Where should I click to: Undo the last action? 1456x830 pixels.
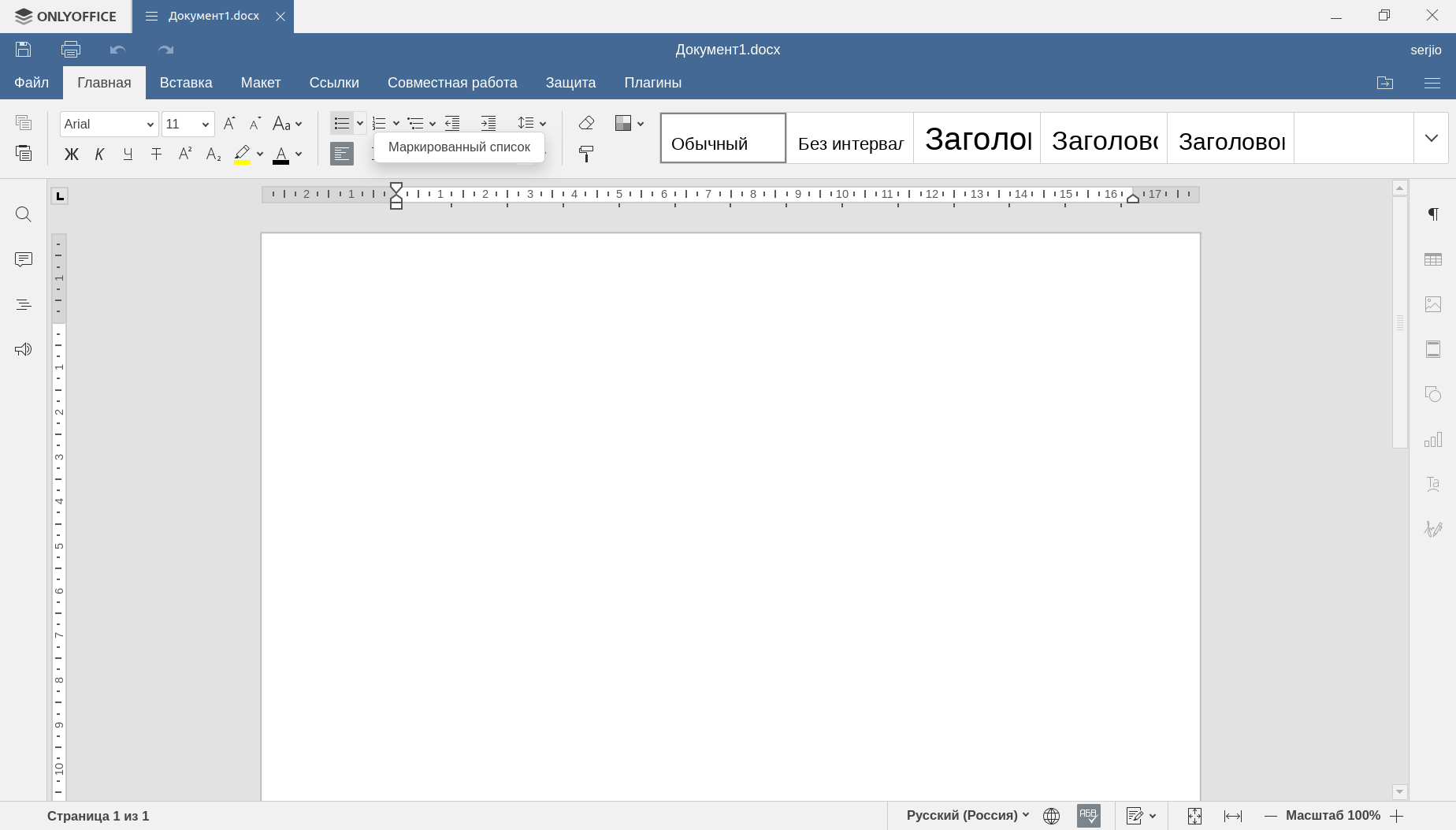coord(118,50)
